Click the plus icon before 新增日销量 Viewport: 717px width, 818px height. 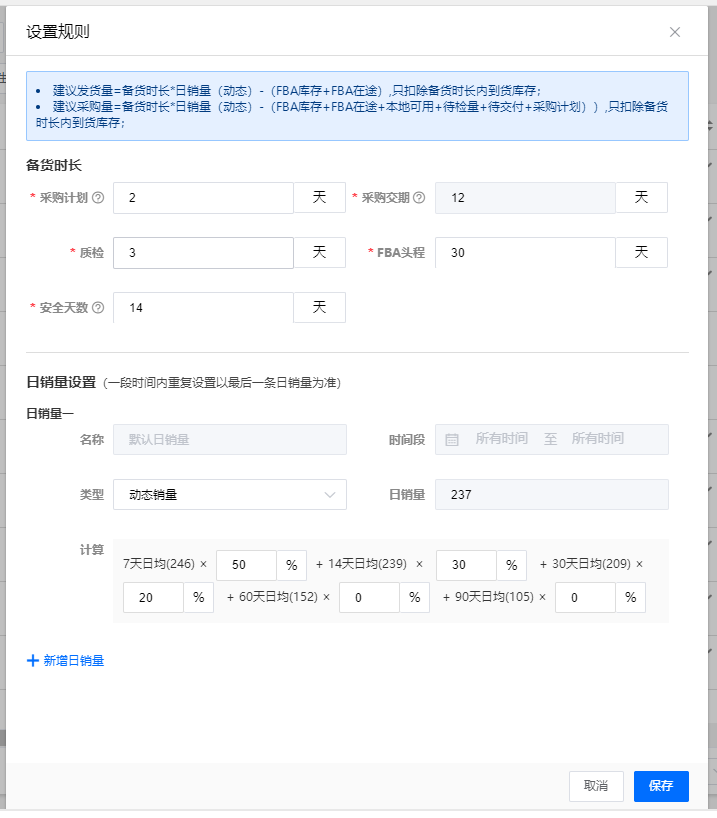pos(33,660)
